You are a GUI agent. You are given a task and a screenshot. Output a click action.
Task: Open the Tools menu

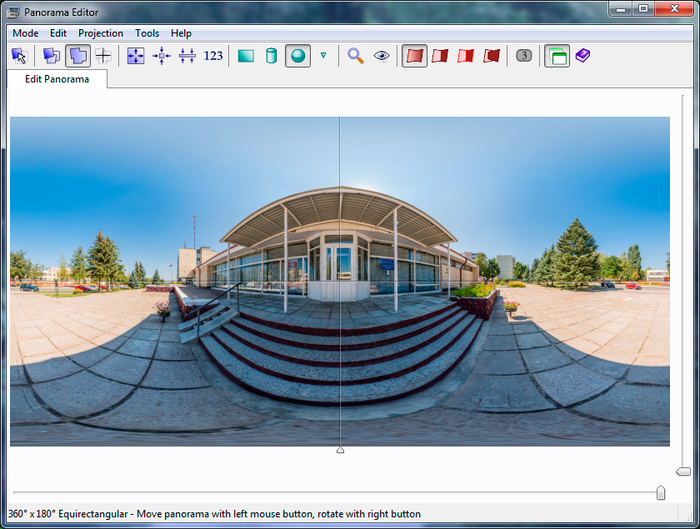[147, 33]
